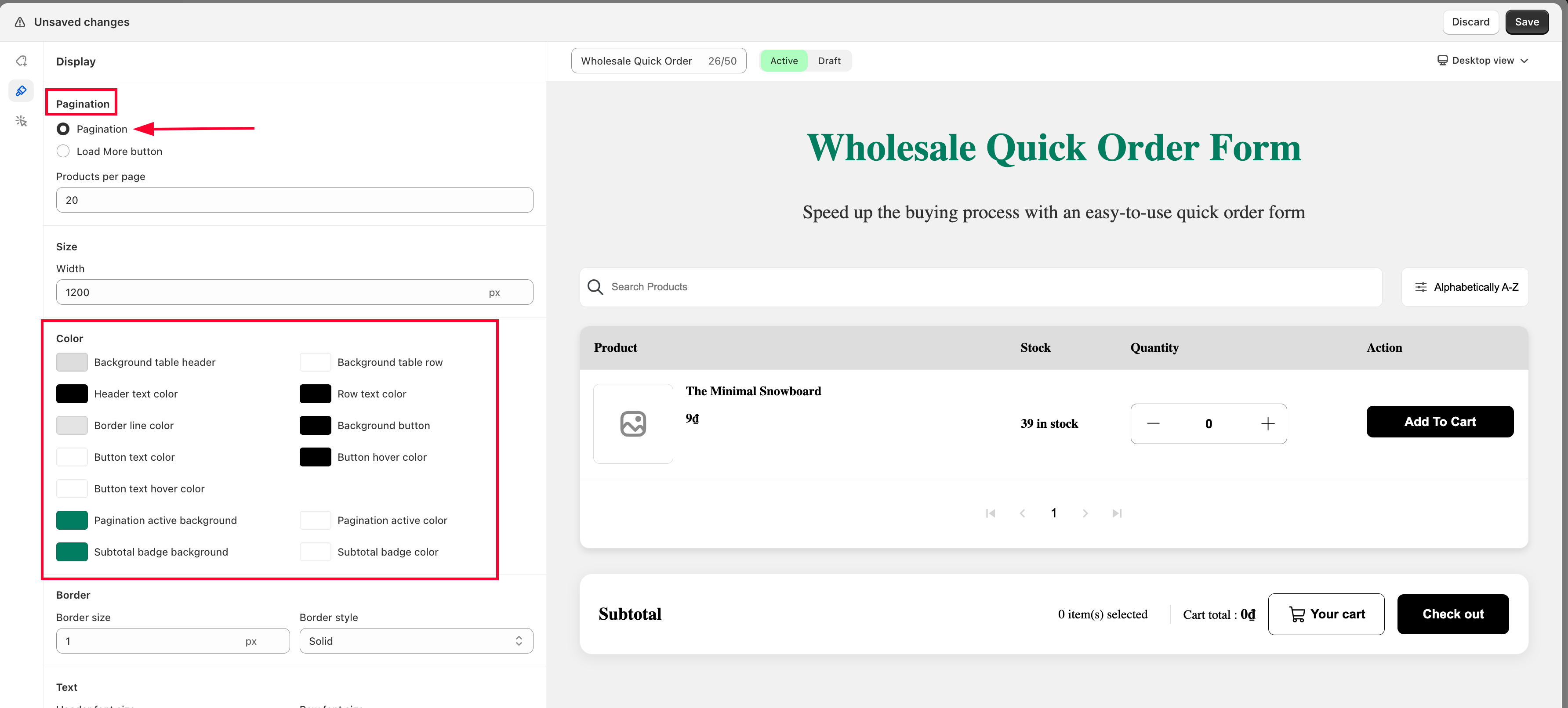Select the Load More button radio

[63, 152]
